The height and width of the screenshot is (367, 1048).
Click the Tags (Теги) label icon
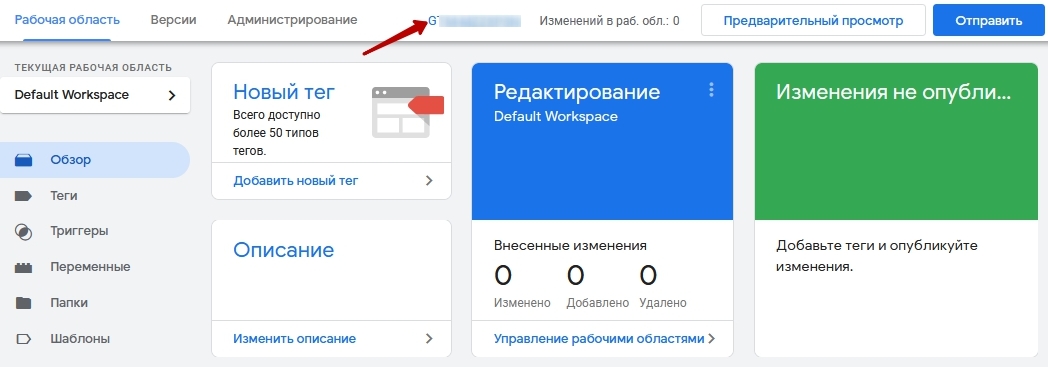tap(23, 196)
